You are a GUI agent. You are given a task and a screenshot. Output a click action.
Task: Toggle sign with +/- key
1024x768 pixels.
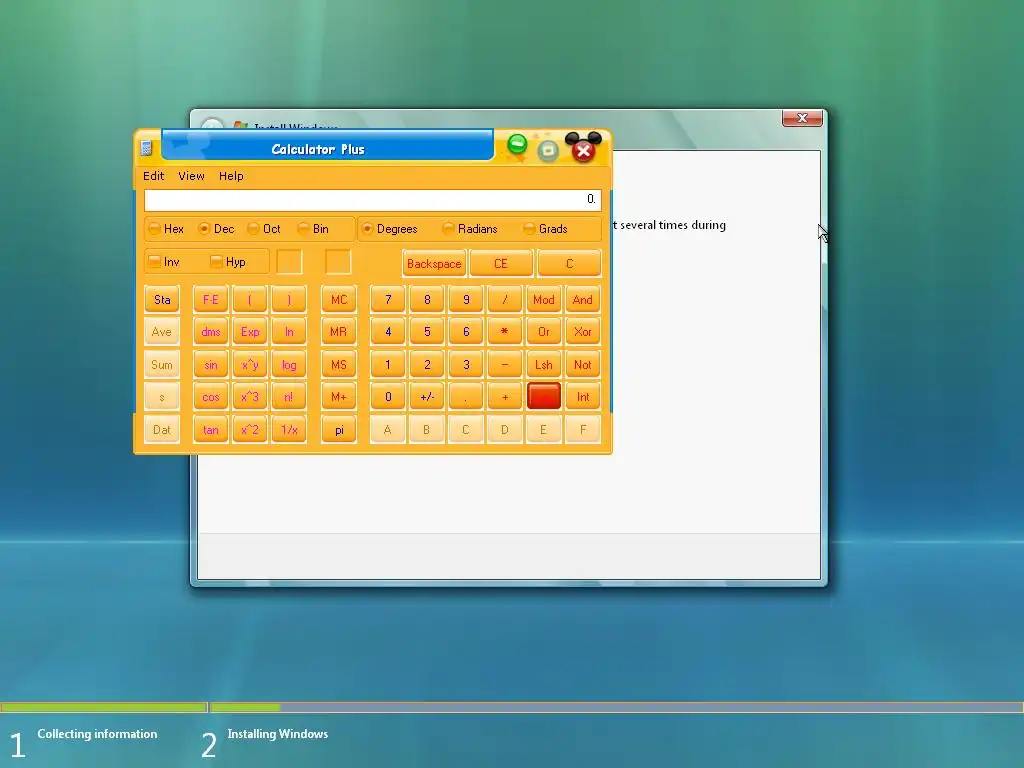pos(427,397)
